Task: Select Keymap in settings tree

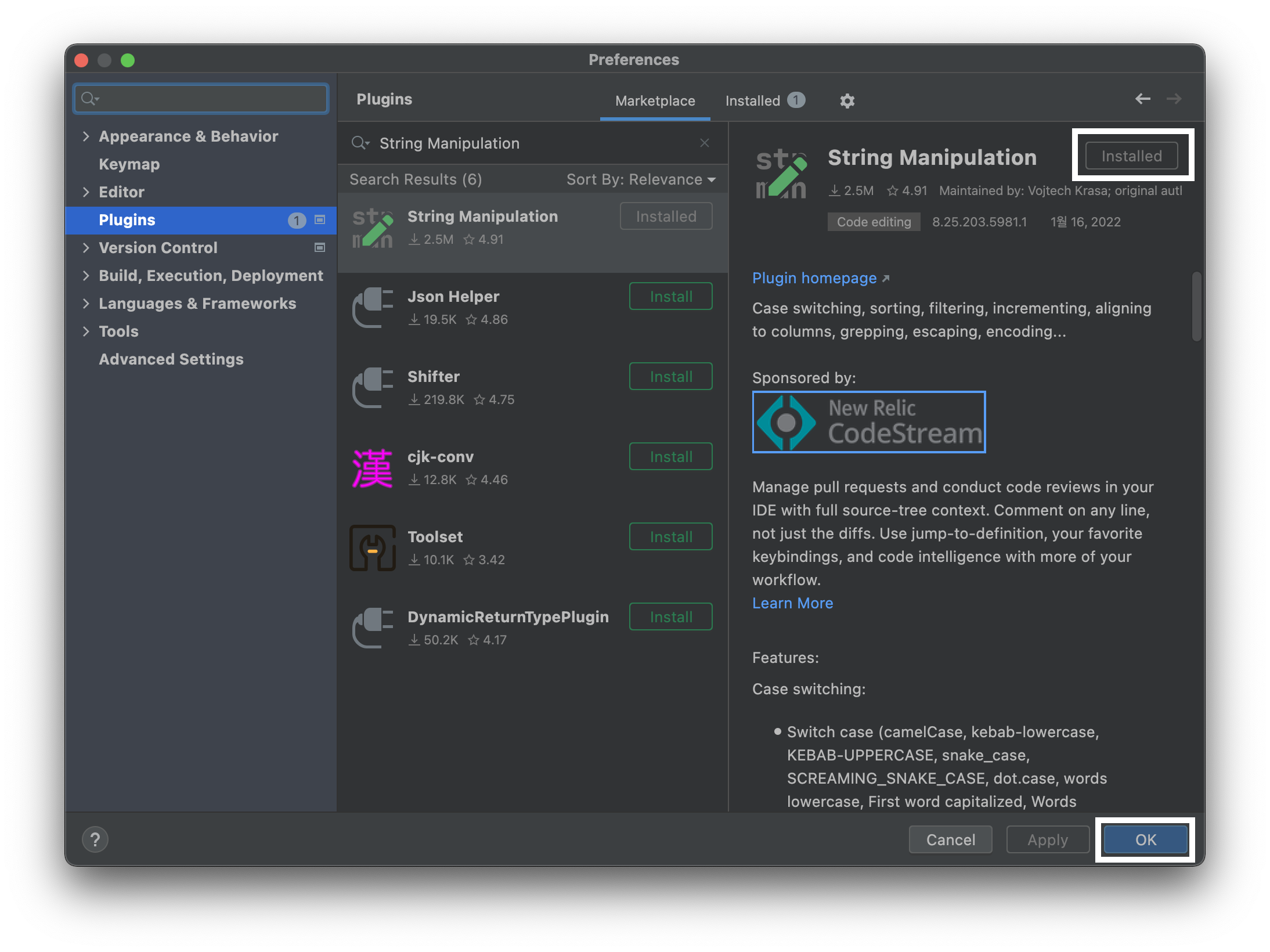Action: 129,164
